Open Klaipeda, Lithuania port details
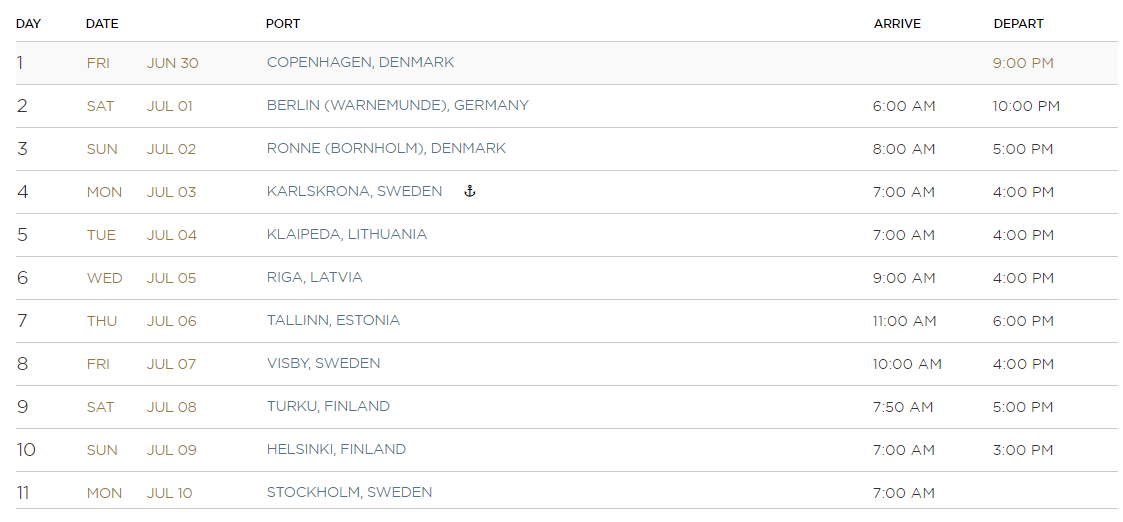 [x=347, y=234]
